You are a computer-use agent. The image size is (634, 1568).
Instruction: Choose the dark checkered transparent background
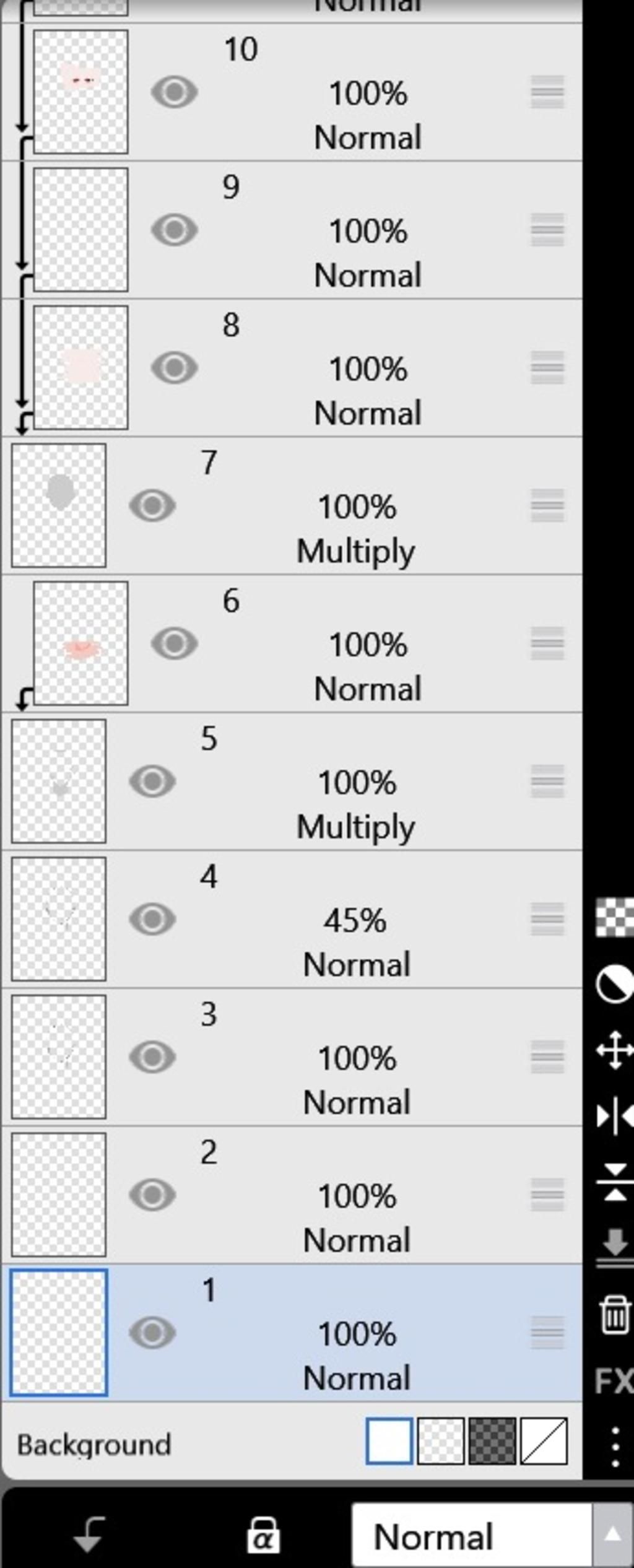pos(492,1441)
